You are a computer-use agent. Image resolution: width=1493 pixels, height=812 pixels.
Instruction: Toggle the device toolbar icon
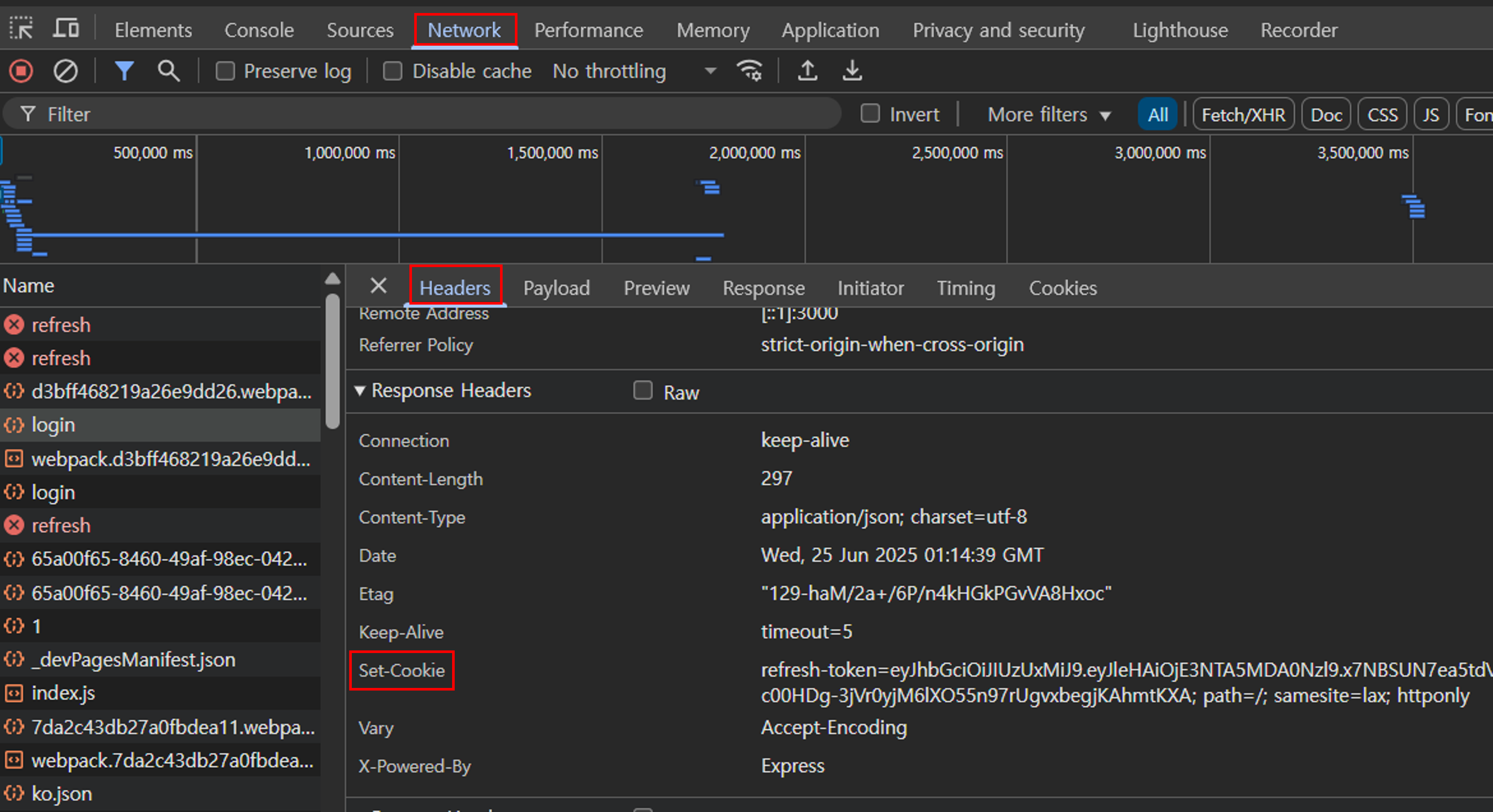click(x=66, y=28)
